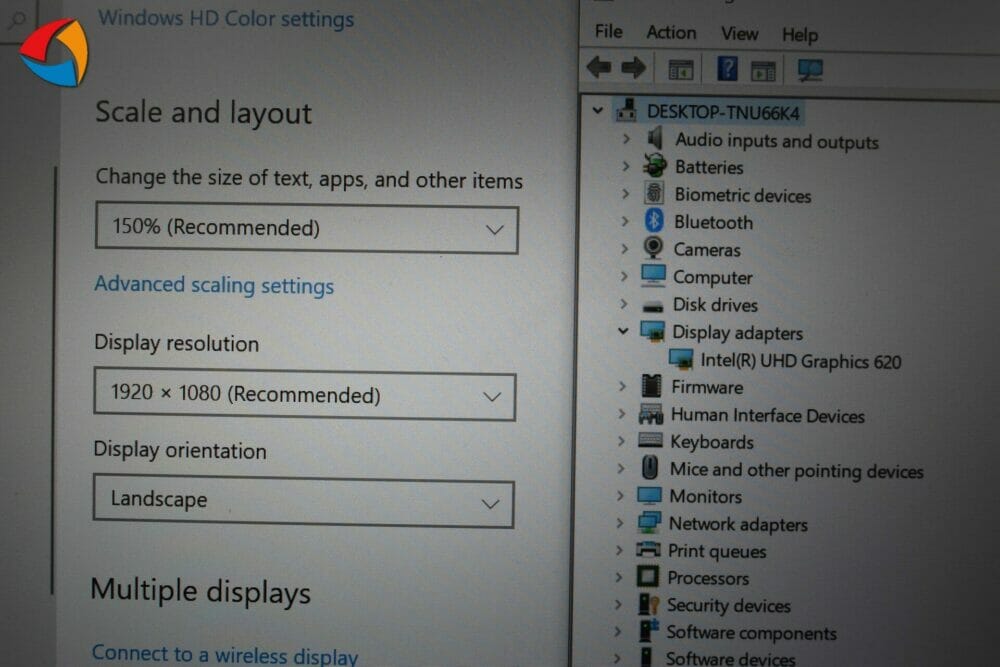Click the Settings window vertical scrollbar
This screenshot has height=667, width=1000.
(54, 380)
